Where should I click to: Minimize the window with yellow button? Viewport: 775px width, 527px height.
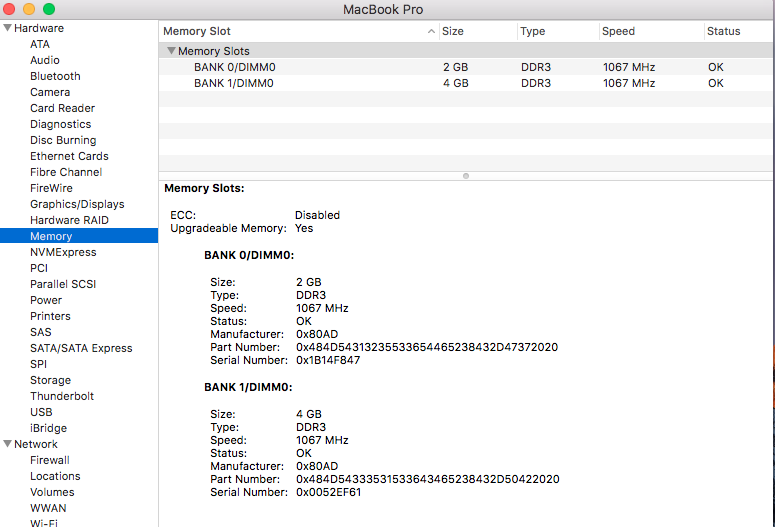[29, 9]
